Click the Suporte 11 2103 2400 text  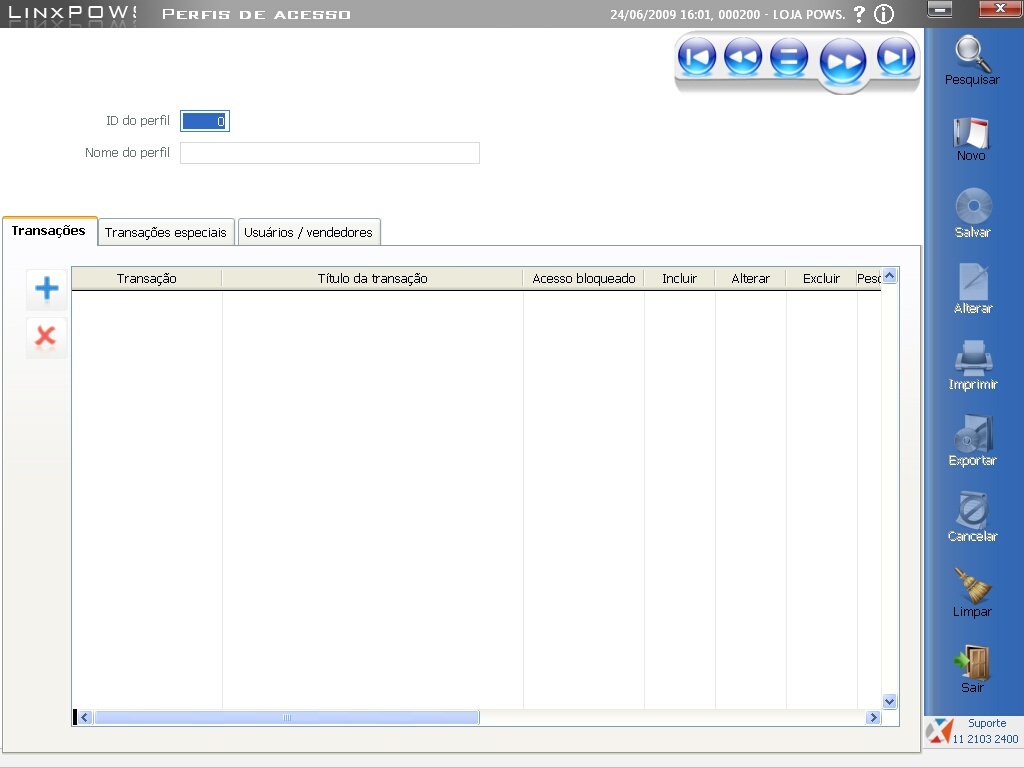[x=986, y=731]
